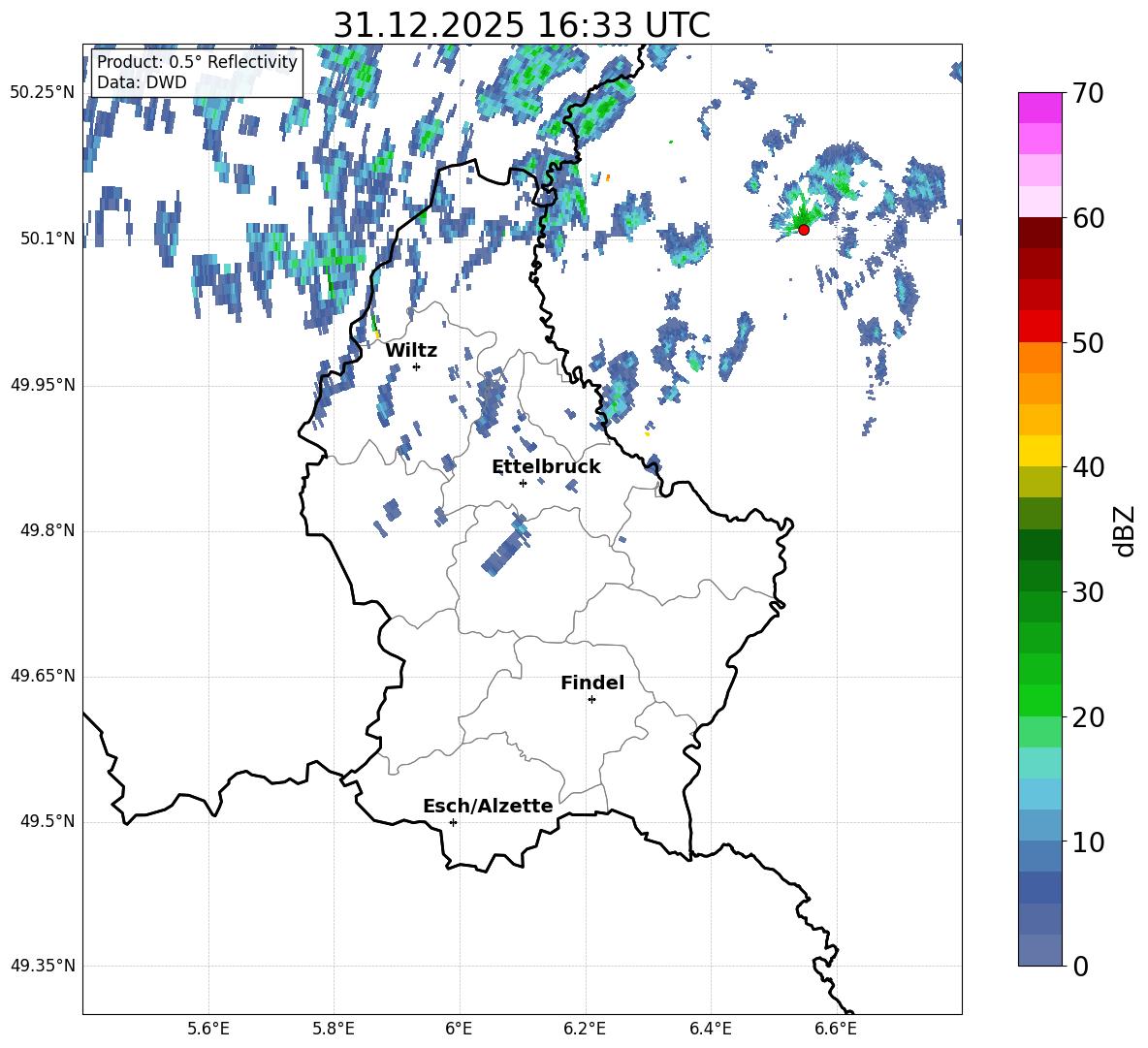The image size is (1148, 1048).
Task: Click the 49.95°N latitude tick label
Action: tap(43, 385)
